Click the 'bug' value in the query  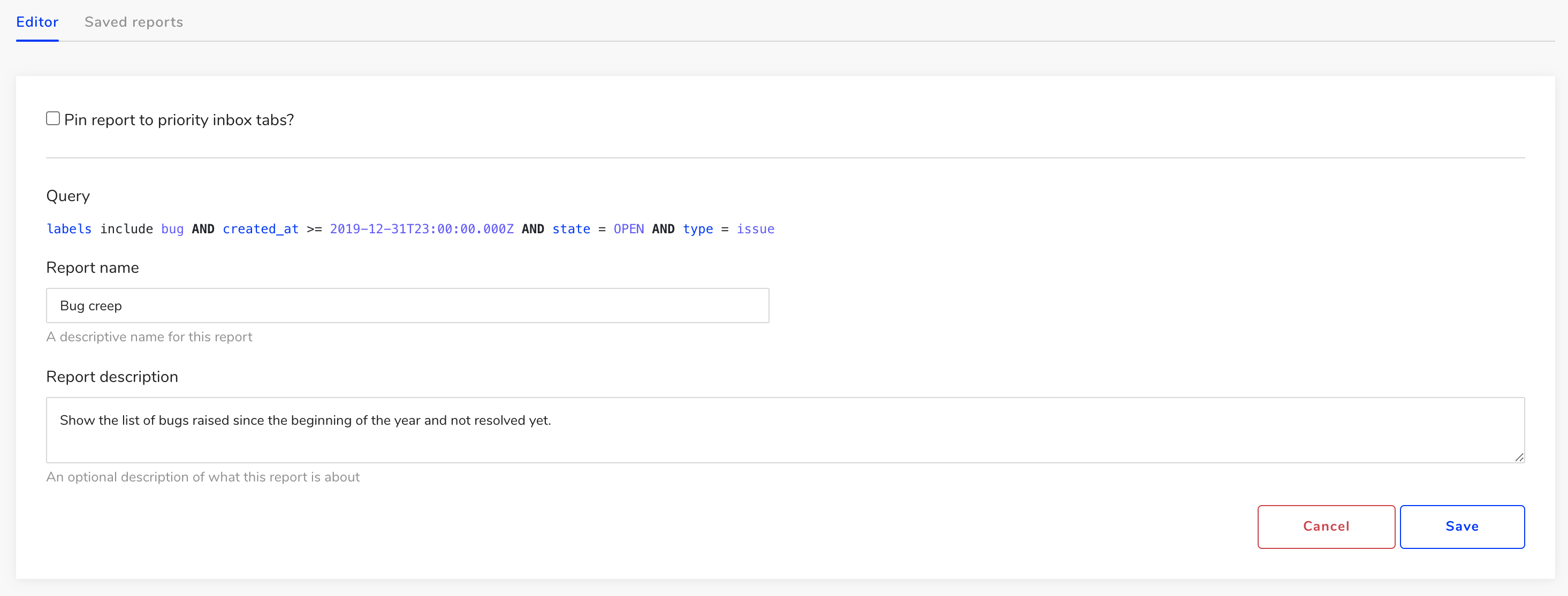(172, 230)
